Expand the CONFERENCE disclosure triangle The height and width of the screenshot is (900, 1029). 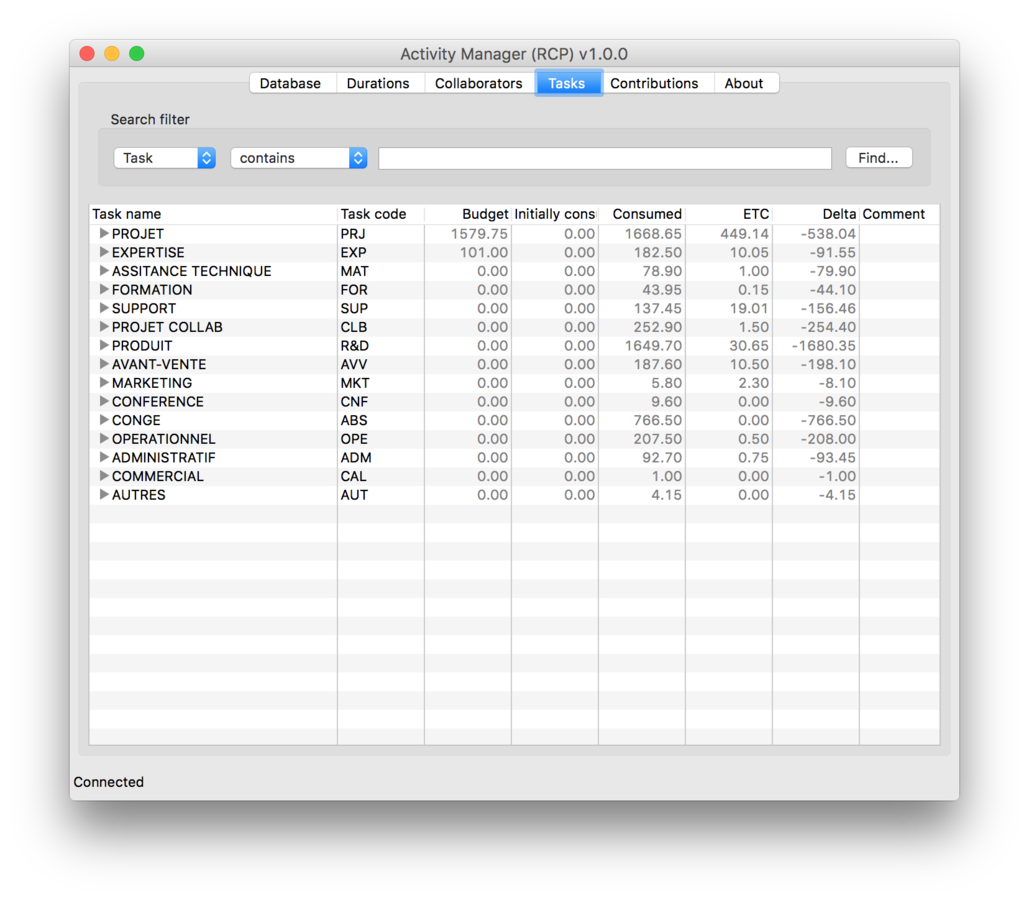point(104,401)
